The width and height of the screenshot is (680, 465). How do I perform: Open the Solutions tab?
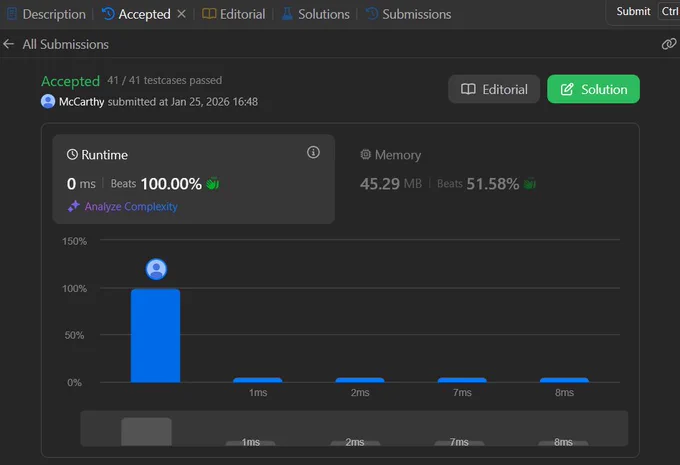pyautogui.click(x=315, y=14)
